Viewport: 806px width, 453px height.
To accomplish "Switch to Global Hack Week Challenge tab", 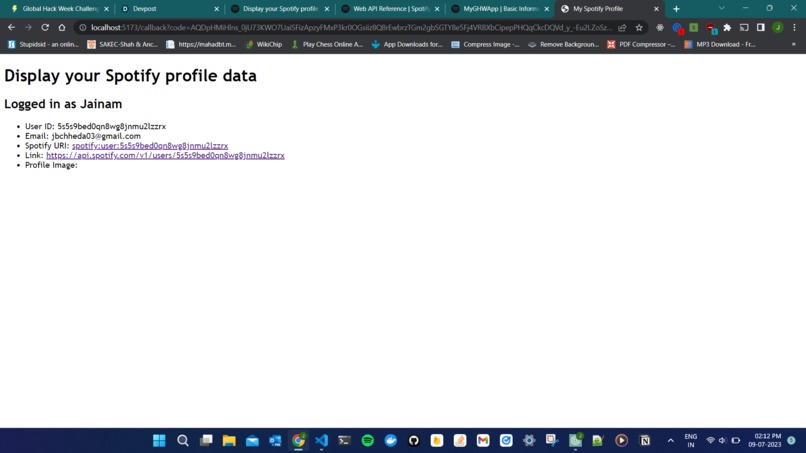I will click(60, 9).
